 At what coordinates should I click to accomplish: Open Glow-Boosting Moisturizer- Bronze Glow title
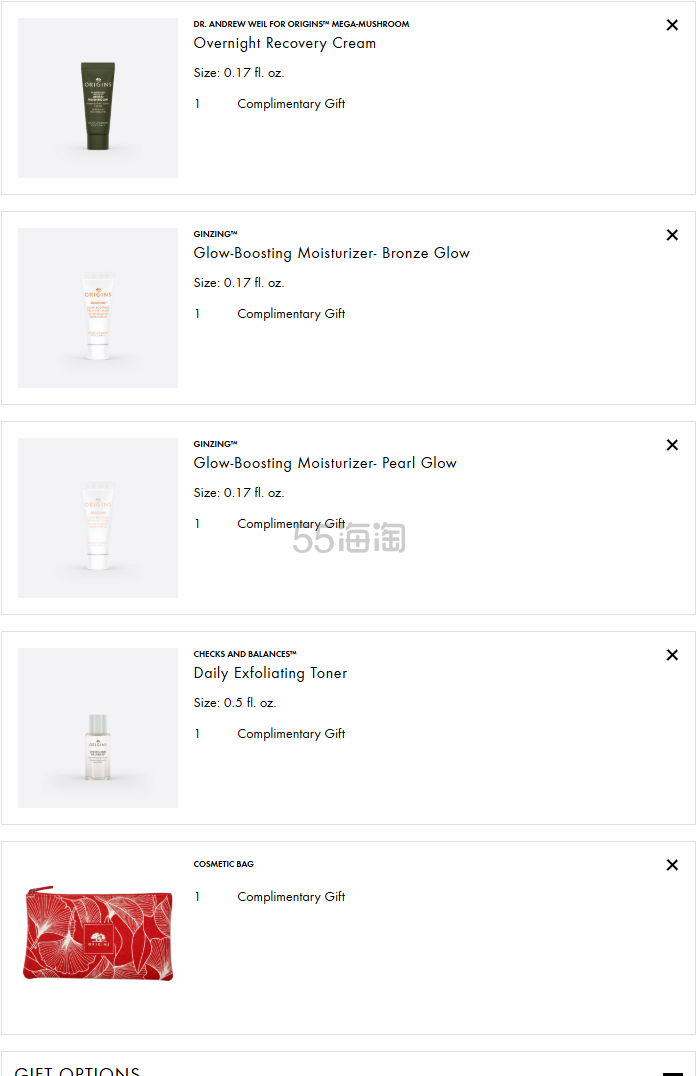(x=331, y=253)
